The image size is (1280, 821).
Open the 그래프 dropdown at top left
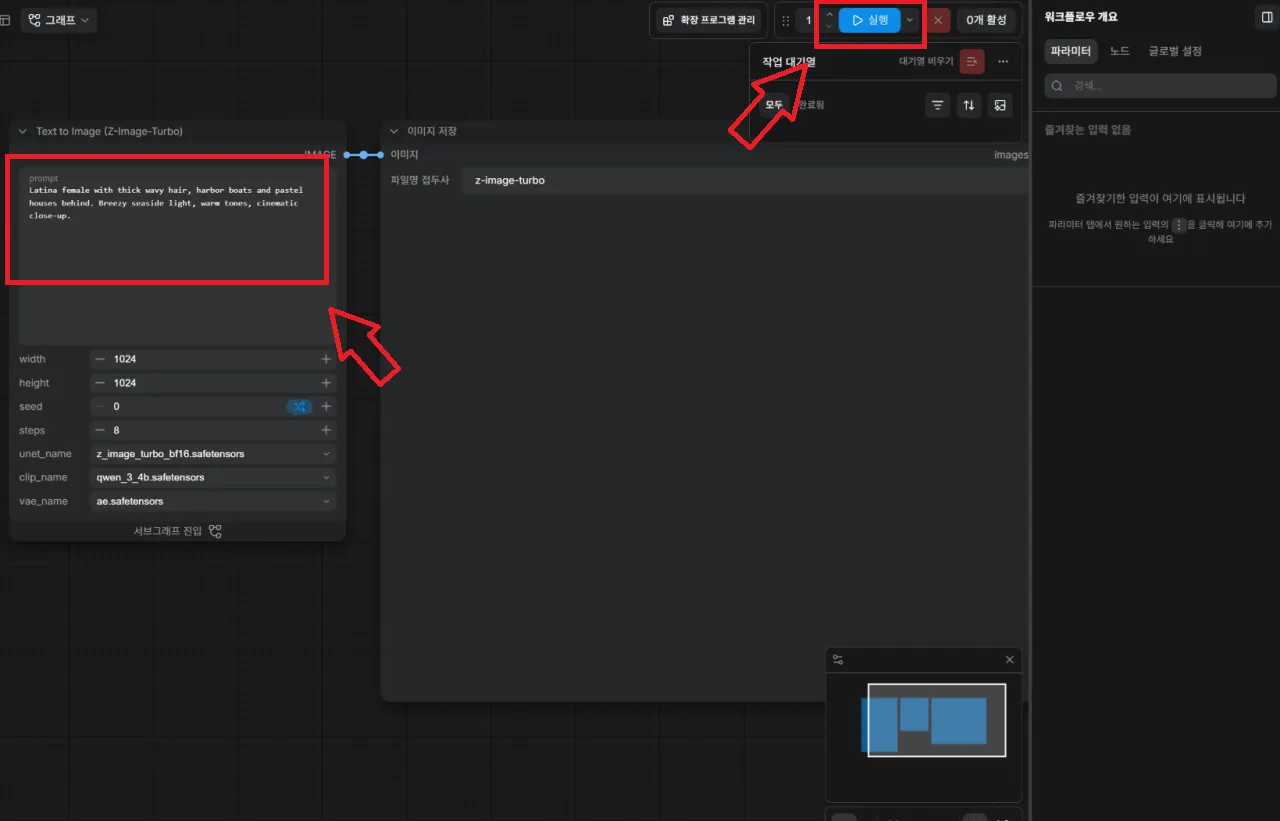tap(59, 20)
